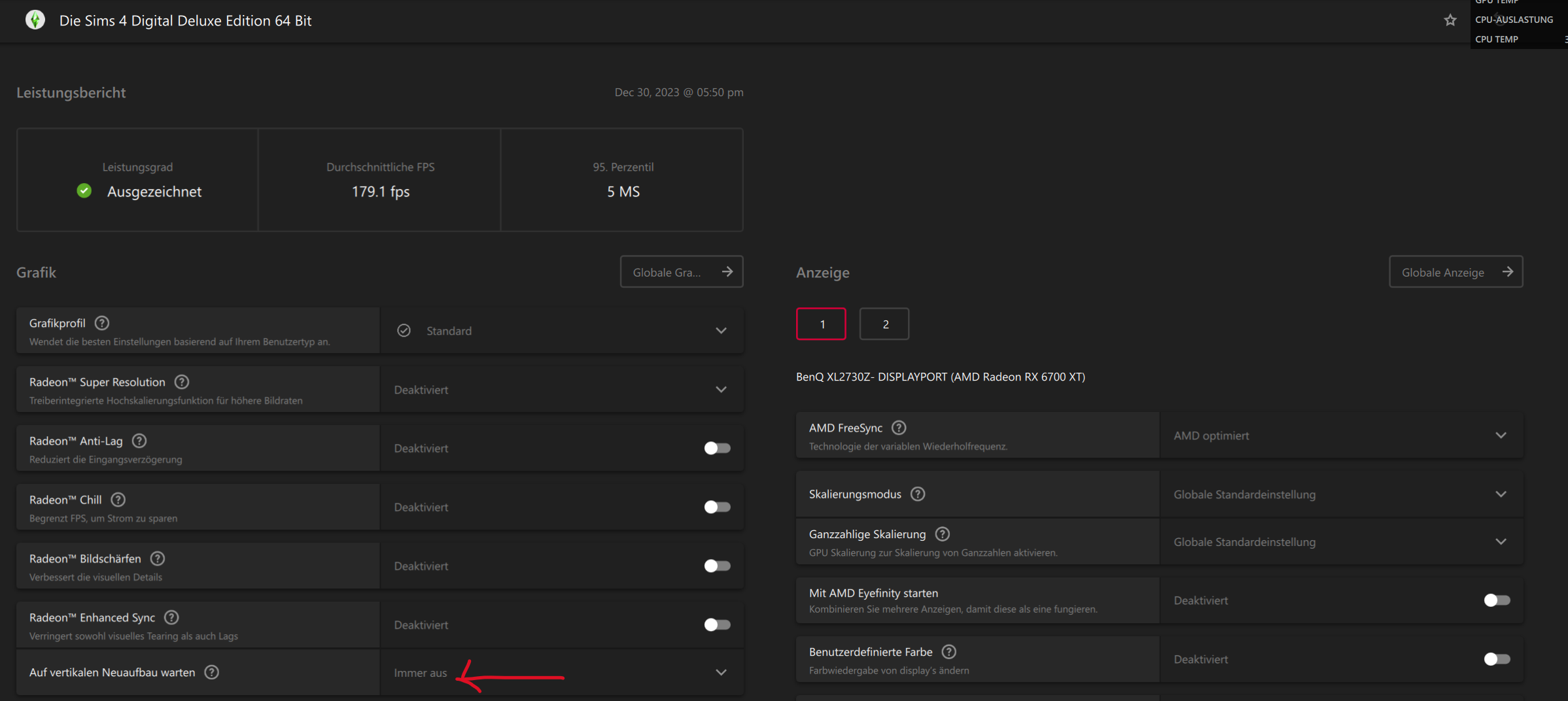The image size is (1568, 701).
Task: Click the Sims 4 game logo icon
Action: (35, 20)
